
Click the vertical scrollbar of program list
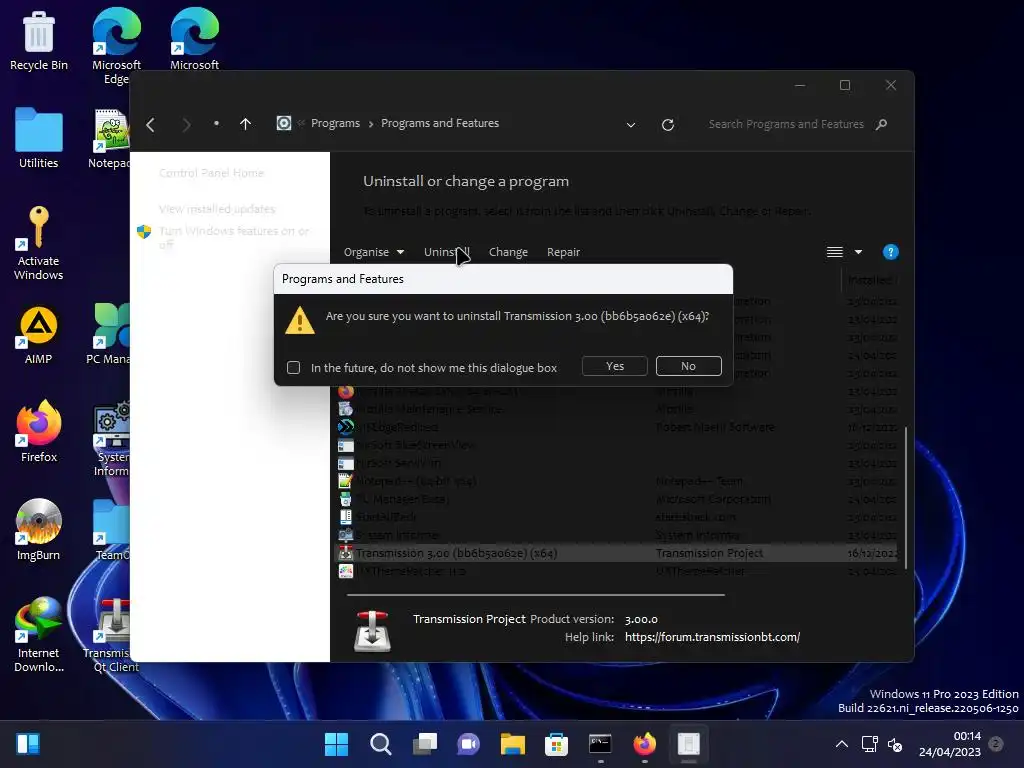click(x=905, y=496)
